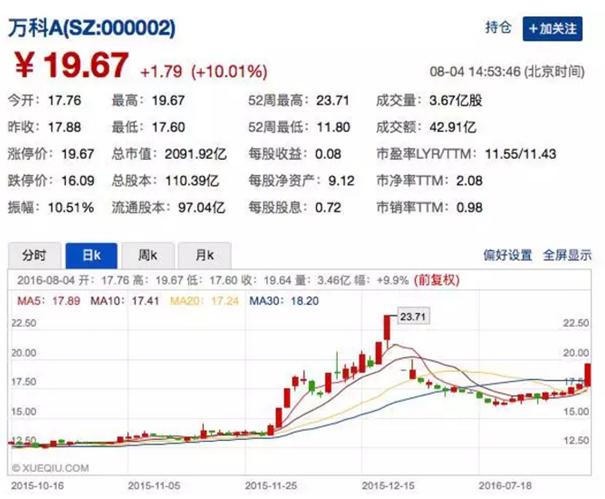Click the 每股股息 0.72 value
This screenshot has height=499, width=605.
click(x=328, y=208)
